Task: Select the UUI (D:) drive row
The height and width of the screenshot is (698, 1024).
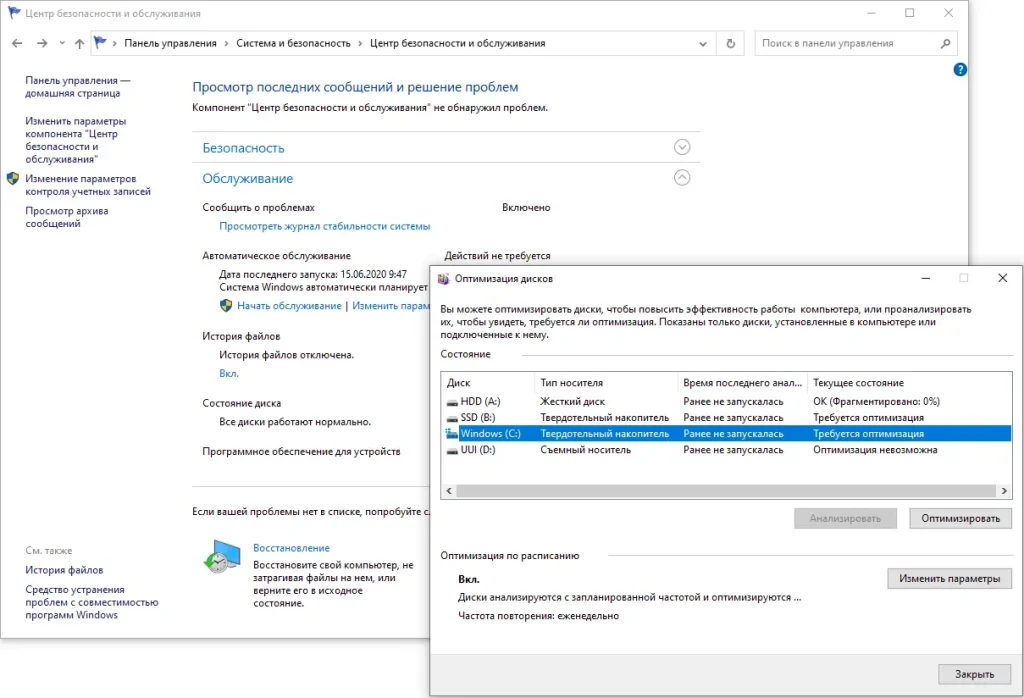Action: point(726,450)
